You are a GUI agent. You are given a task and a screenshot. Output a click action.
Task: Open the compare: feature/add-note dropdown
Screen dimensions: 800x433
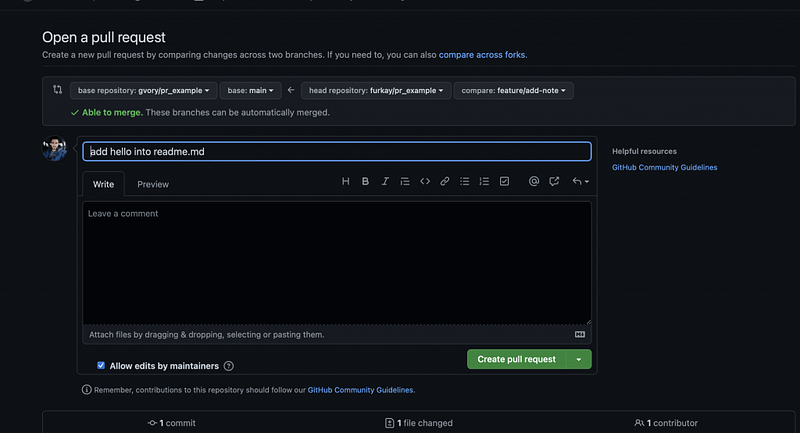click(x=513, y=90)
